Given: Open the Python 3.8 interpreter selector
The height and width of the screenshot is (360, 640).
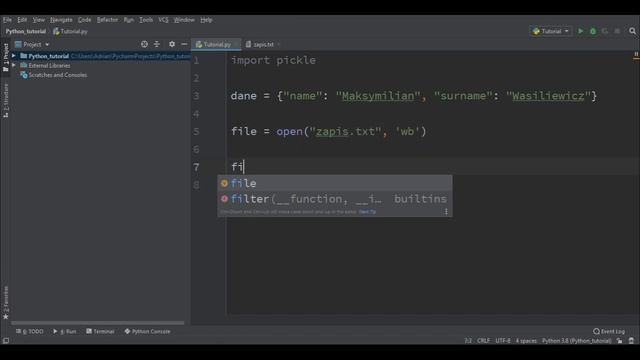Looking at the screenshot, I should (577, 340).
